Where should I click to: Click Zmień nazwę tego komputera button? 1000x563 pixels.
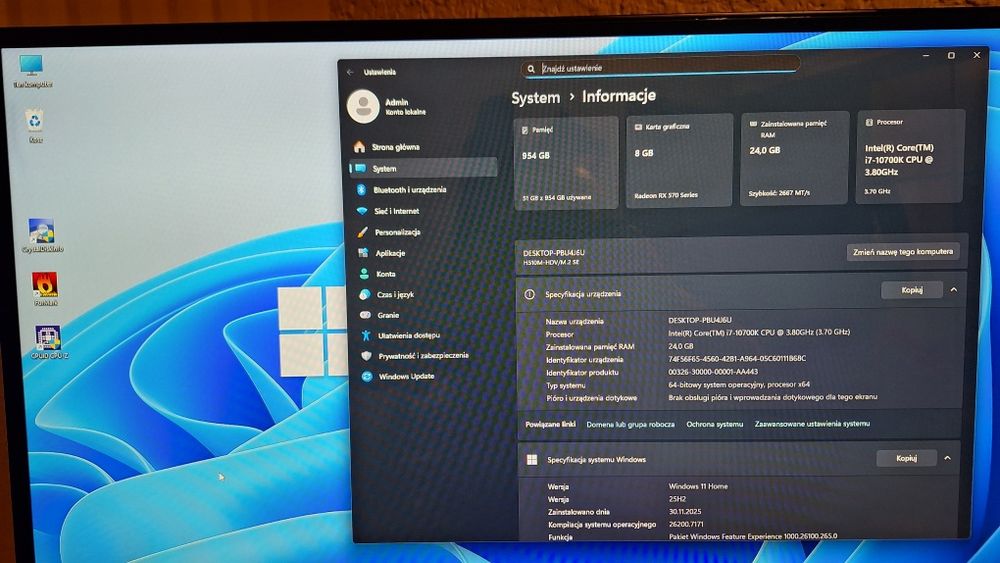903,252
